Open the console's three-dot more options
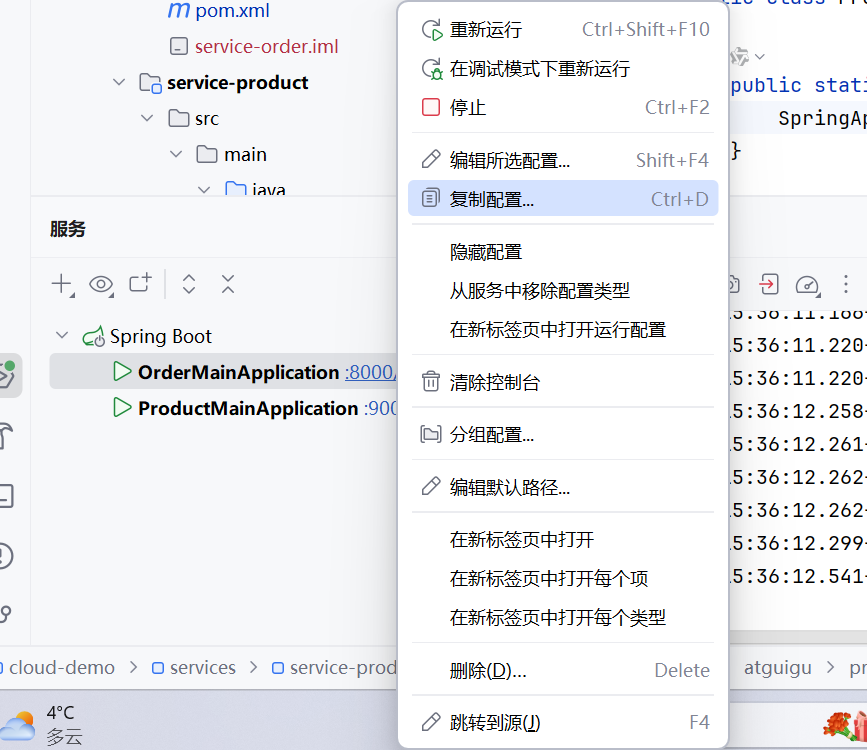 (x=846, y=284)
